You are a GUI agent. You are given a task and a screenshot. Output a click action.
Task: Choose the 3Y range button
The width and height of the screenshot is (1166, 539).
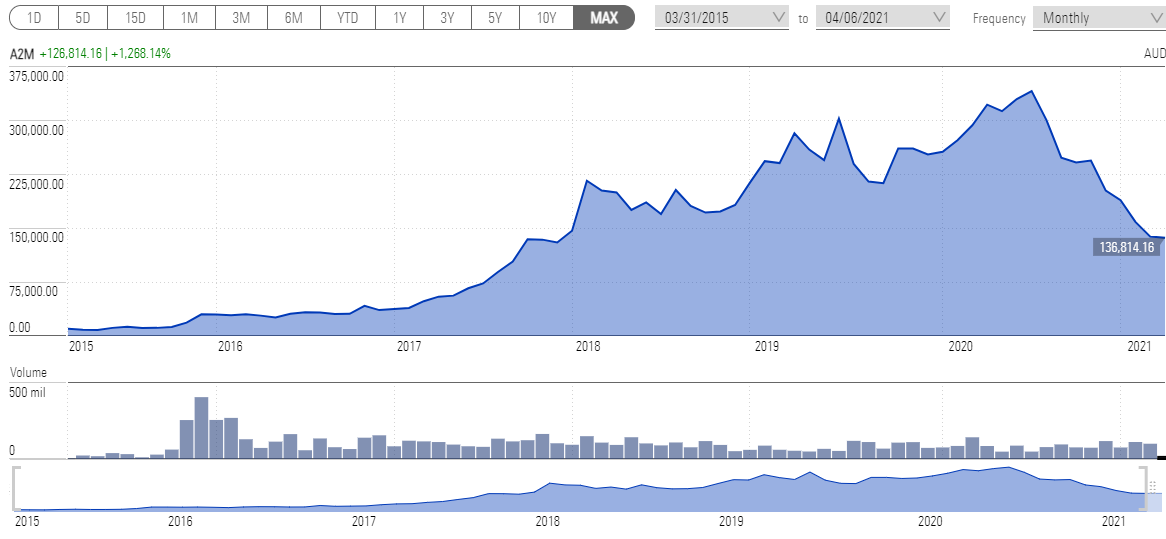(x=447, y=18)
